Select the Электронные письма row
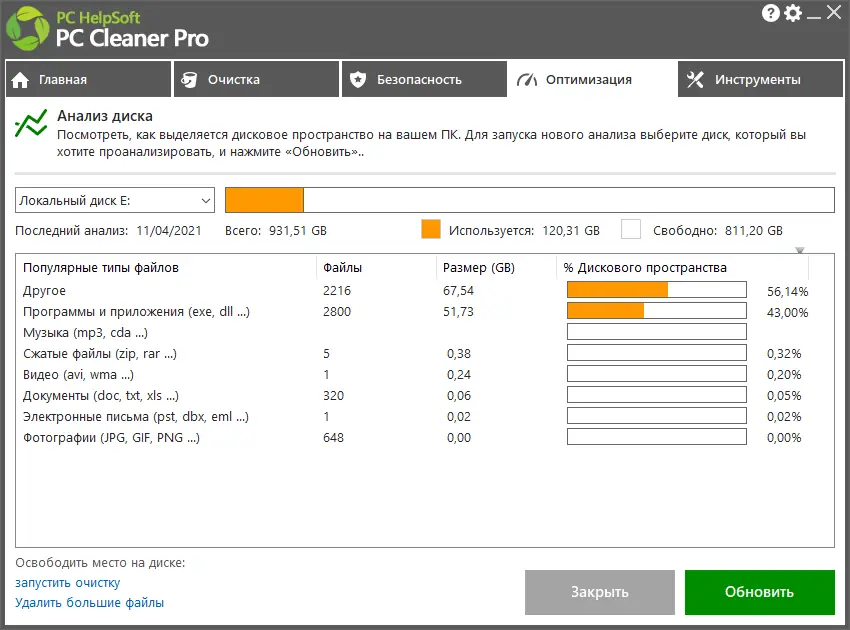The height and width of the screenshot is (630, 850). pos(415,416)
